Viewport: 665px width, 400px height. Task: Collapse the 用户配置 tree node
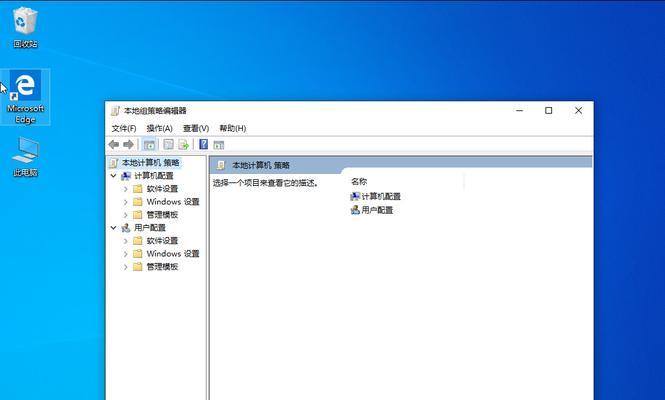113,228
